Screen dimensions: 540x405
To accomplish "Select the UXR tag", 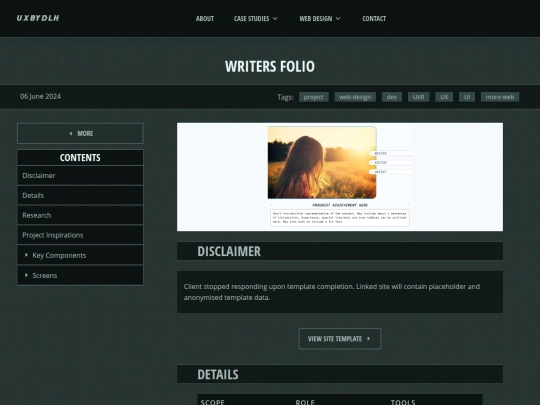I will (418, 97).
